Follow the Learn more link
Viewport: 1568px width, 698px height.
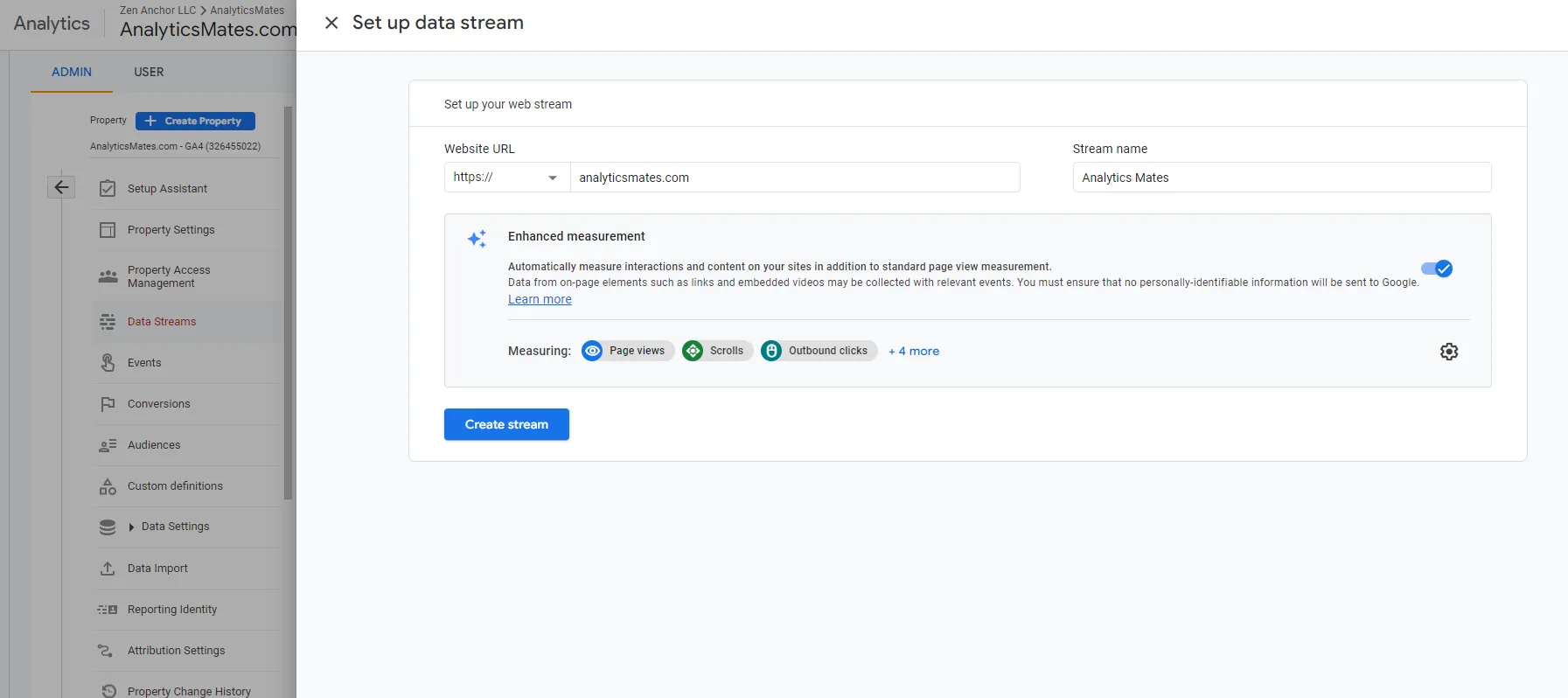coord(540,299)
